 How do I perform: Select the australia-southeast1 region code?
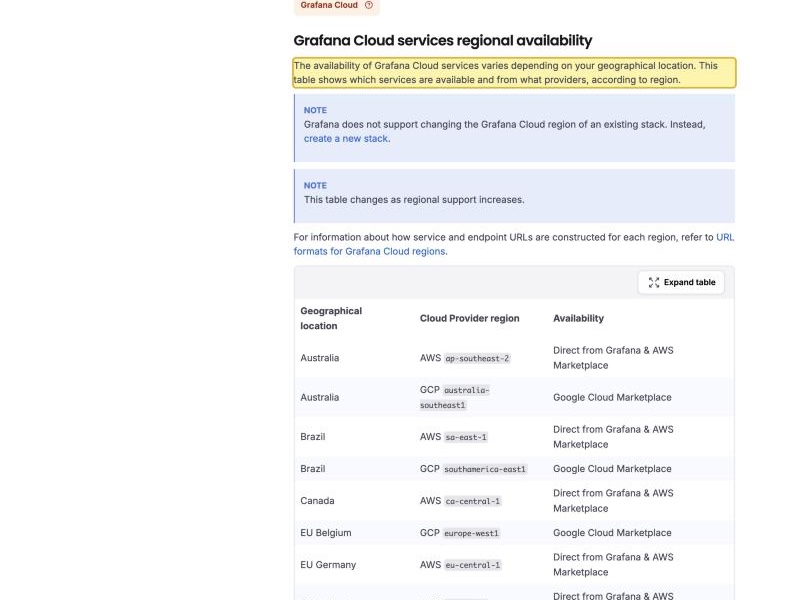(455, 397)
